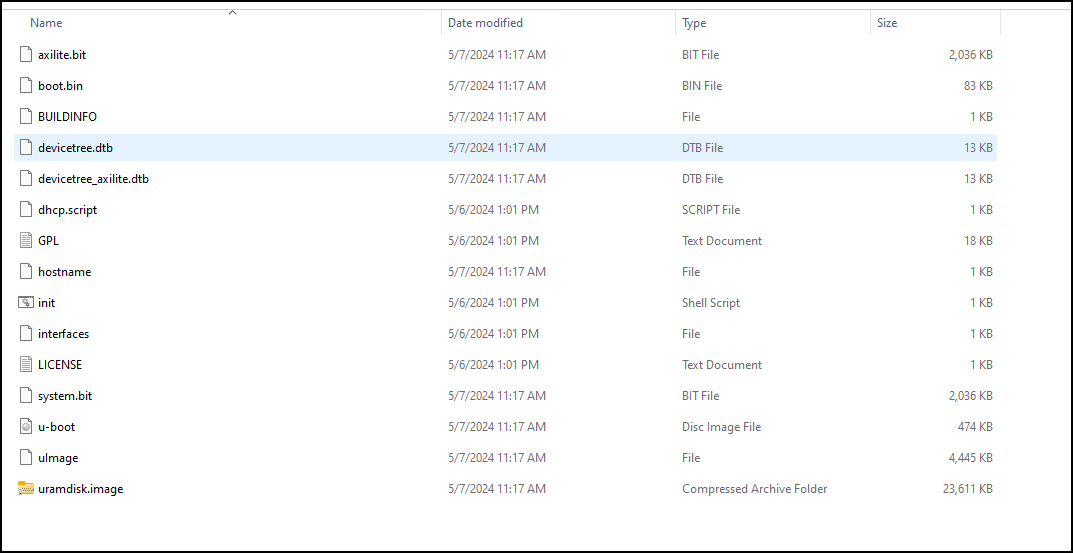Select the hostname file entry
The image size is (1073, 553).
[x=64, y=272]
